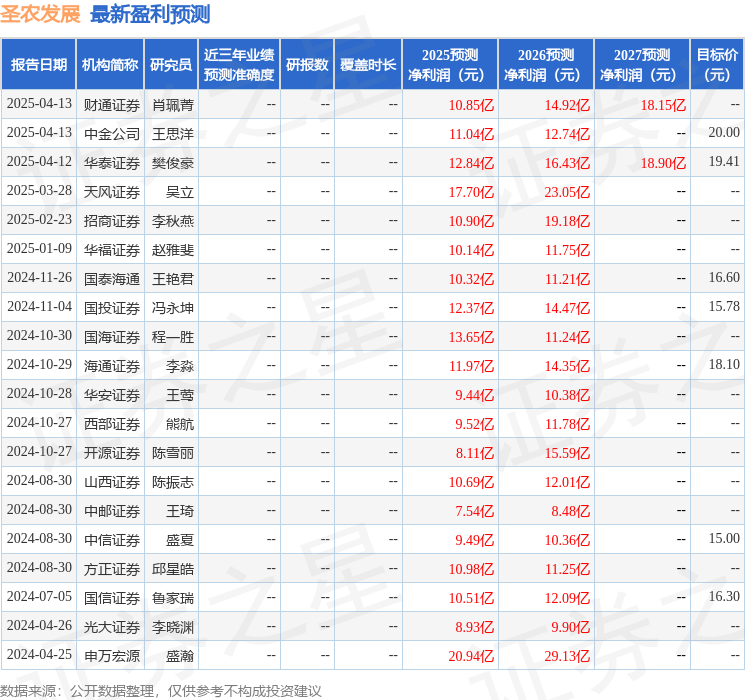
Task: Click the 中信证券 institution name
Action: [112, 539]
